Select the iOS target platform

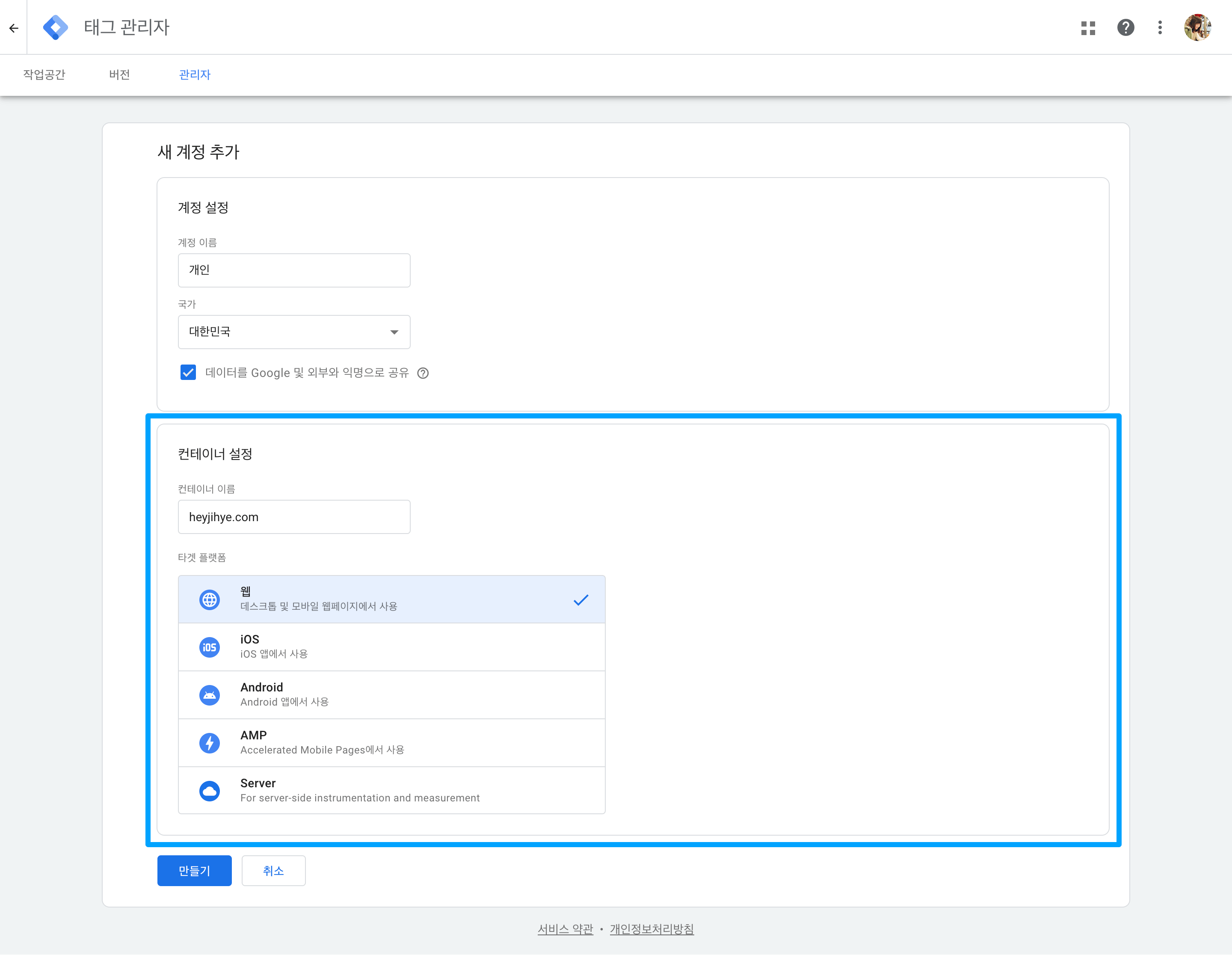point(391,647)
